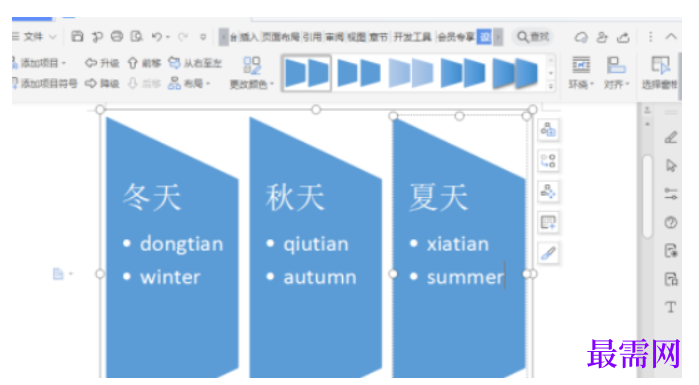Click the 'dongtian' bullet text
This screenshot has width=699, height=385.
181,244
